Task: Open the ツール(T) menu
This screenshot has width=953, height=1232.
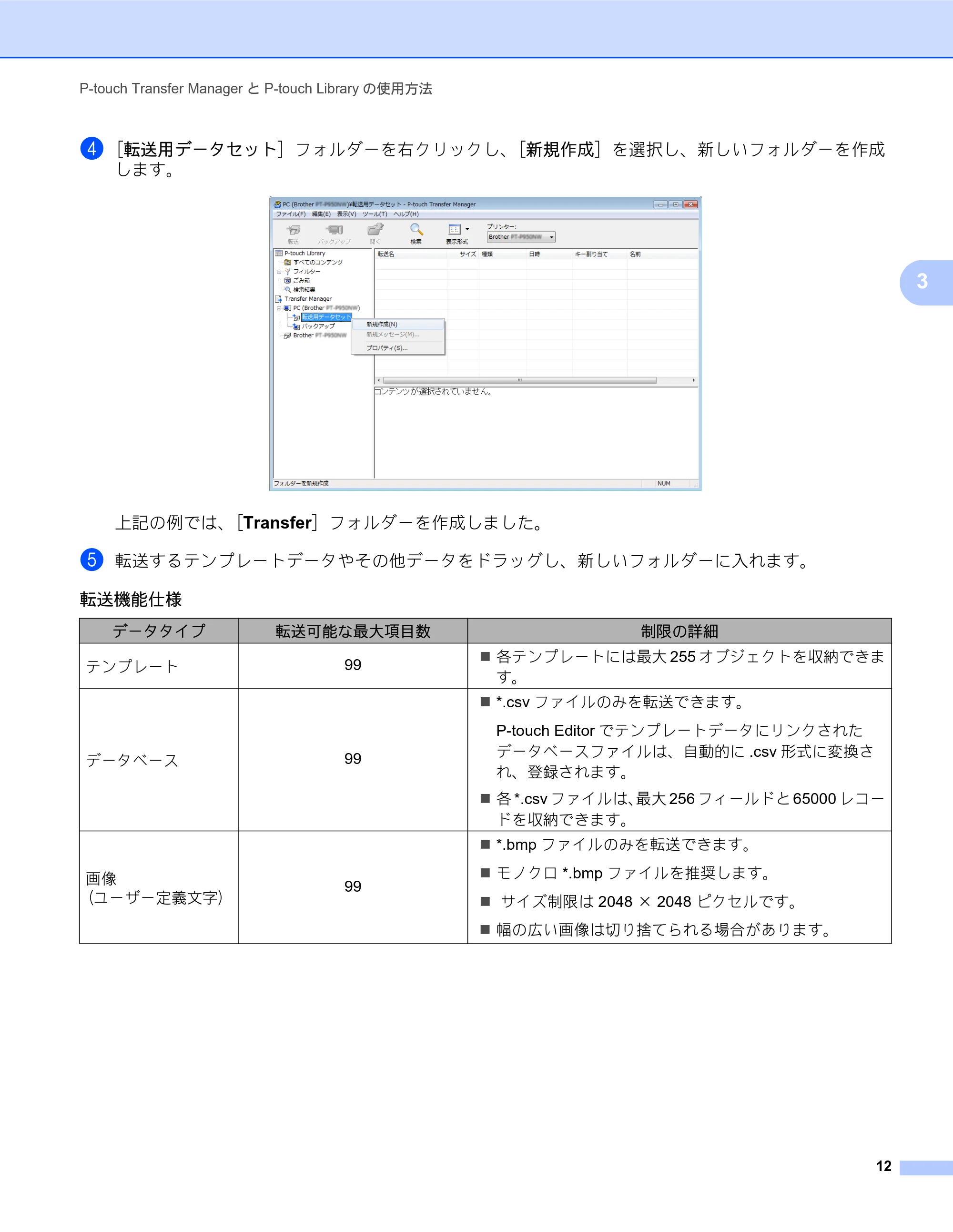Action: click(375, 214)
